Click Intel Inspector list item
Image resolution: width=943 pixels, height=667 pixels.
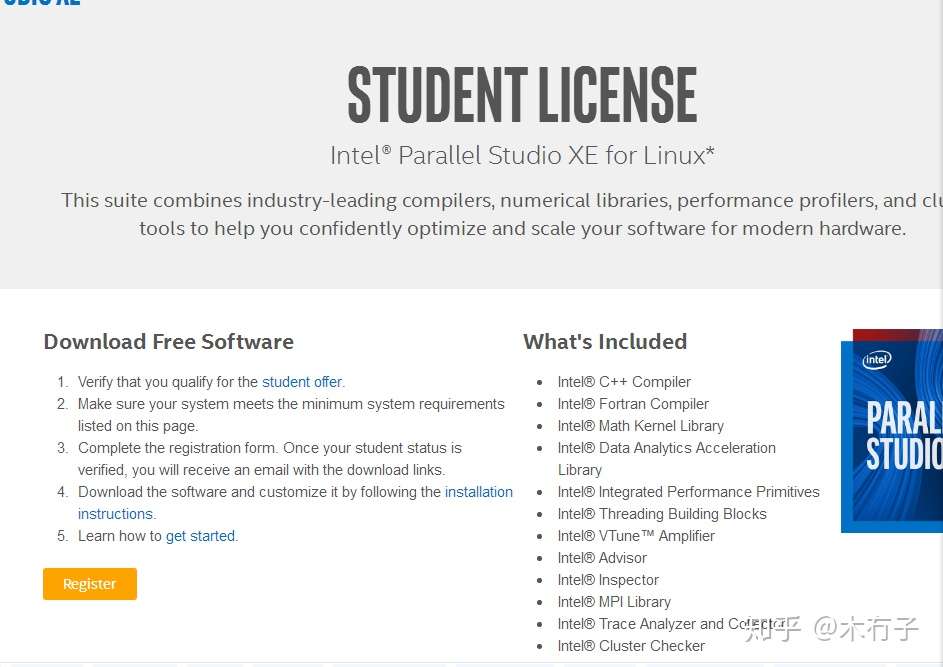pos(607,580)
